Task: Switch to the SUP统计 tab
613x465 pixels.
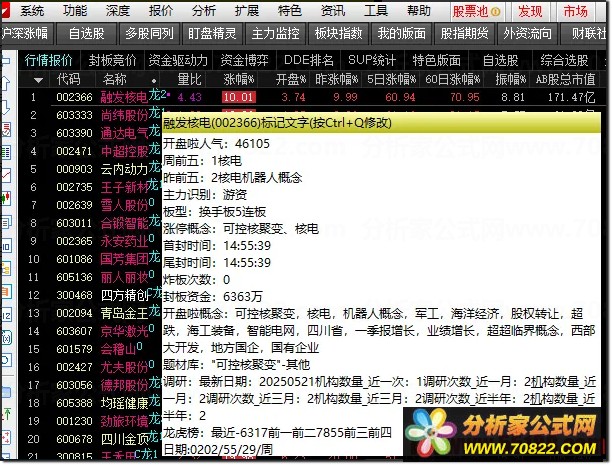Action: tap(372, 60)
